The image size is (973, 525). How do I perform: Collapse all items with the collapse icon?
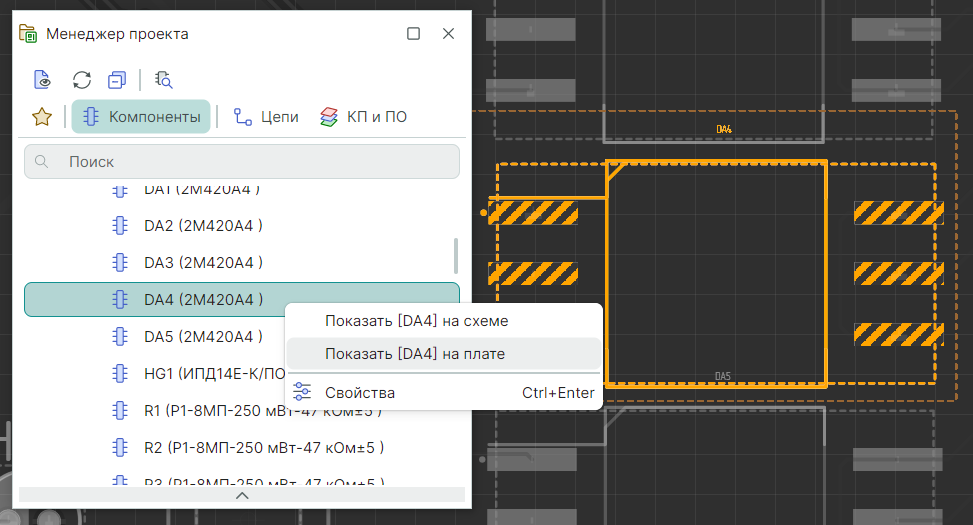[117, 80]
